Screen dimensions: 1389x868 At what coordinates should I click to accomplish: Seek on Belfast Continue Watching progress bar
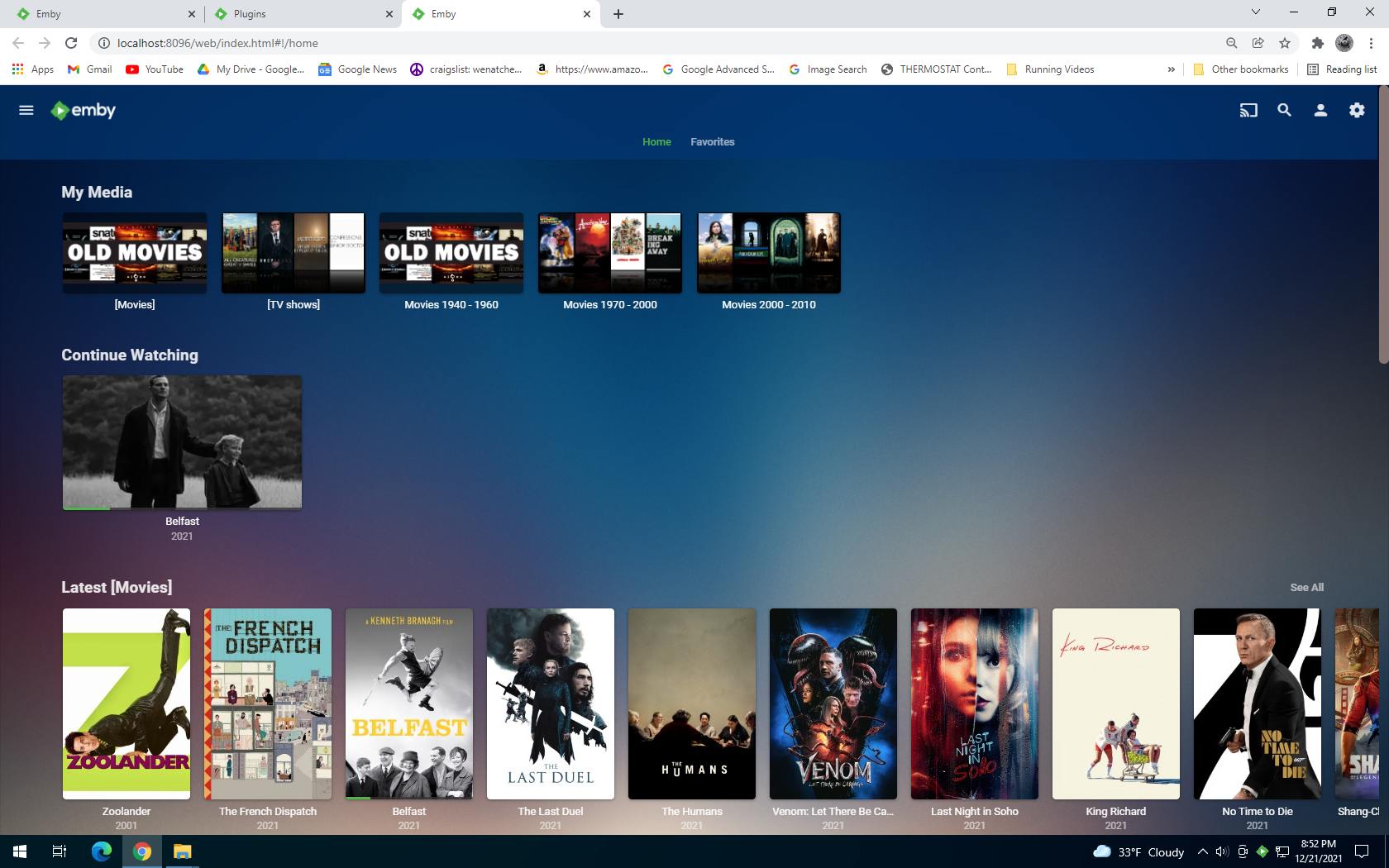tap(182, 508)
